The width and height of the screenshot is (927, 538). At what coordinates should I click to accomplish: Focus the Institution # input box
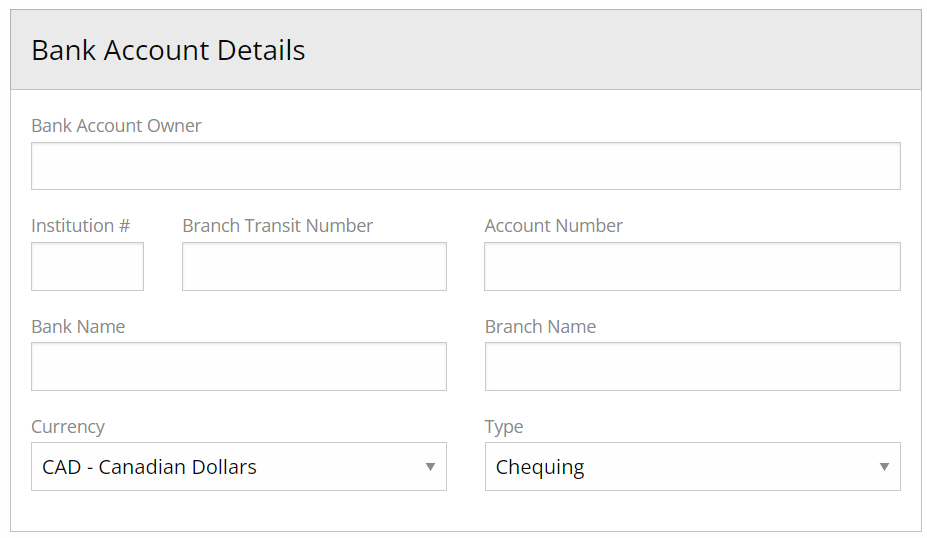(87, 266)
